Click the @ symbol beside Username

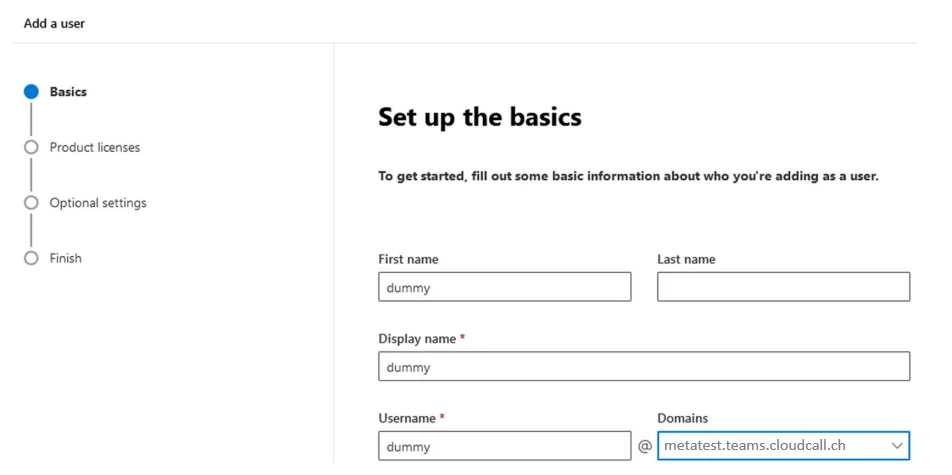pyautogui.click(x=645, y=446)
